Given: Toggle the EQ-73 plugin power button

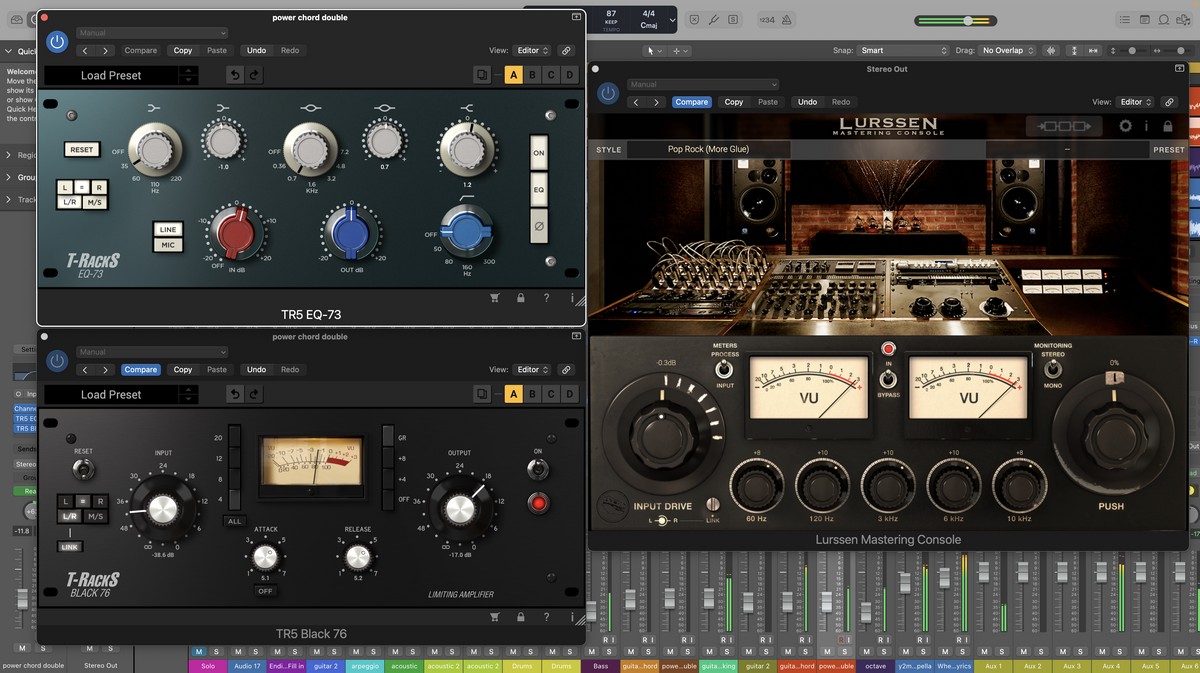Looking at the screenshot, I should [57, 42].
